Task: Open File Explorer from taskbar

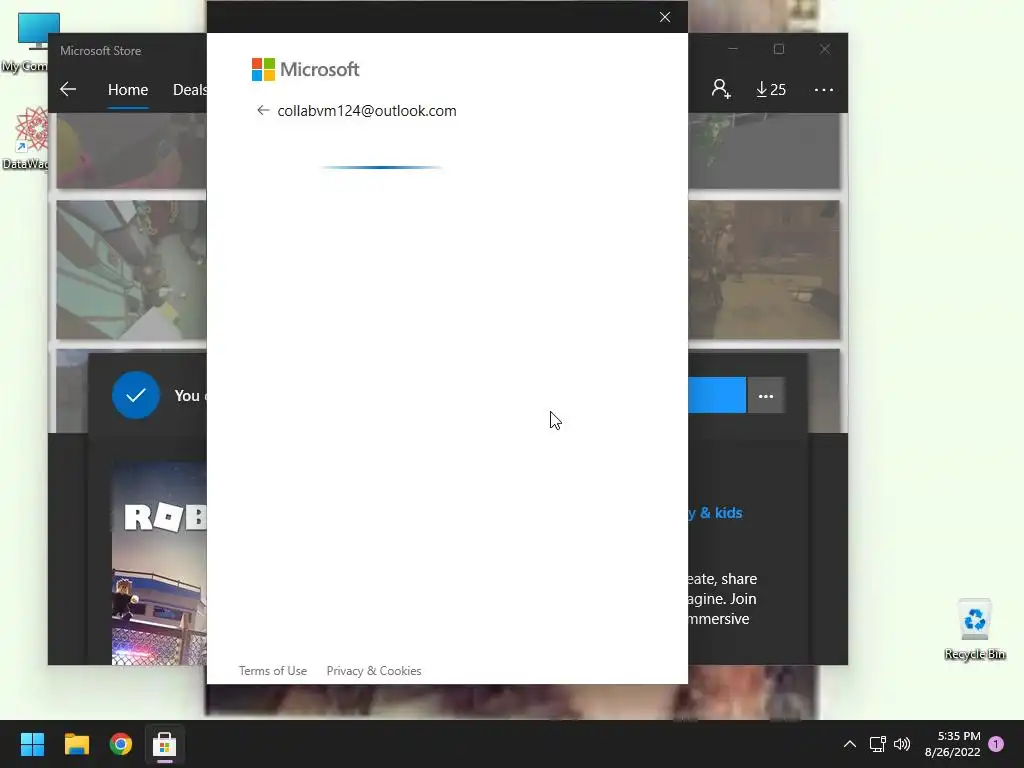Action: (76, 744)
